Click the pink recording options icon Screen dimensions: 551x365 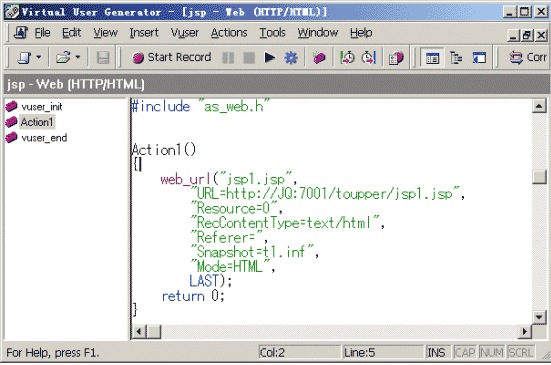pos(319,57)
